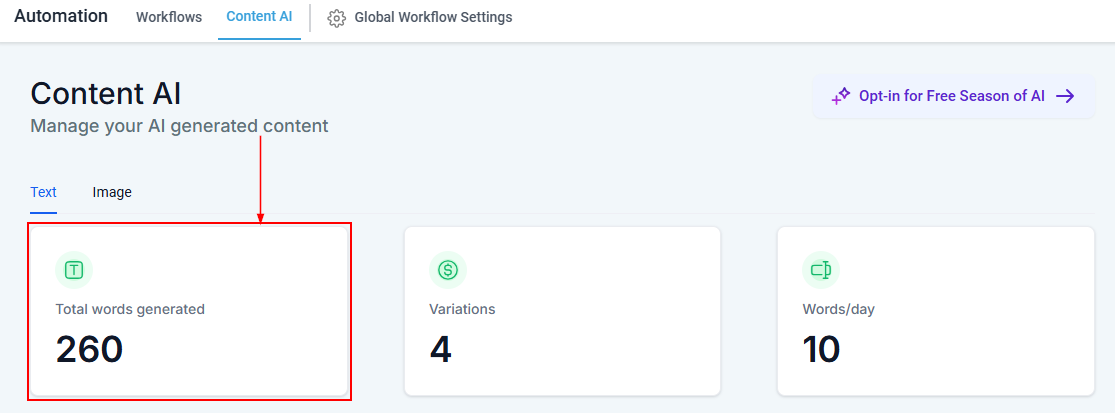Open the Global Workflow Settings text link
The height and width of the screenshot is (413, 1115).
[x=433, y=18]
